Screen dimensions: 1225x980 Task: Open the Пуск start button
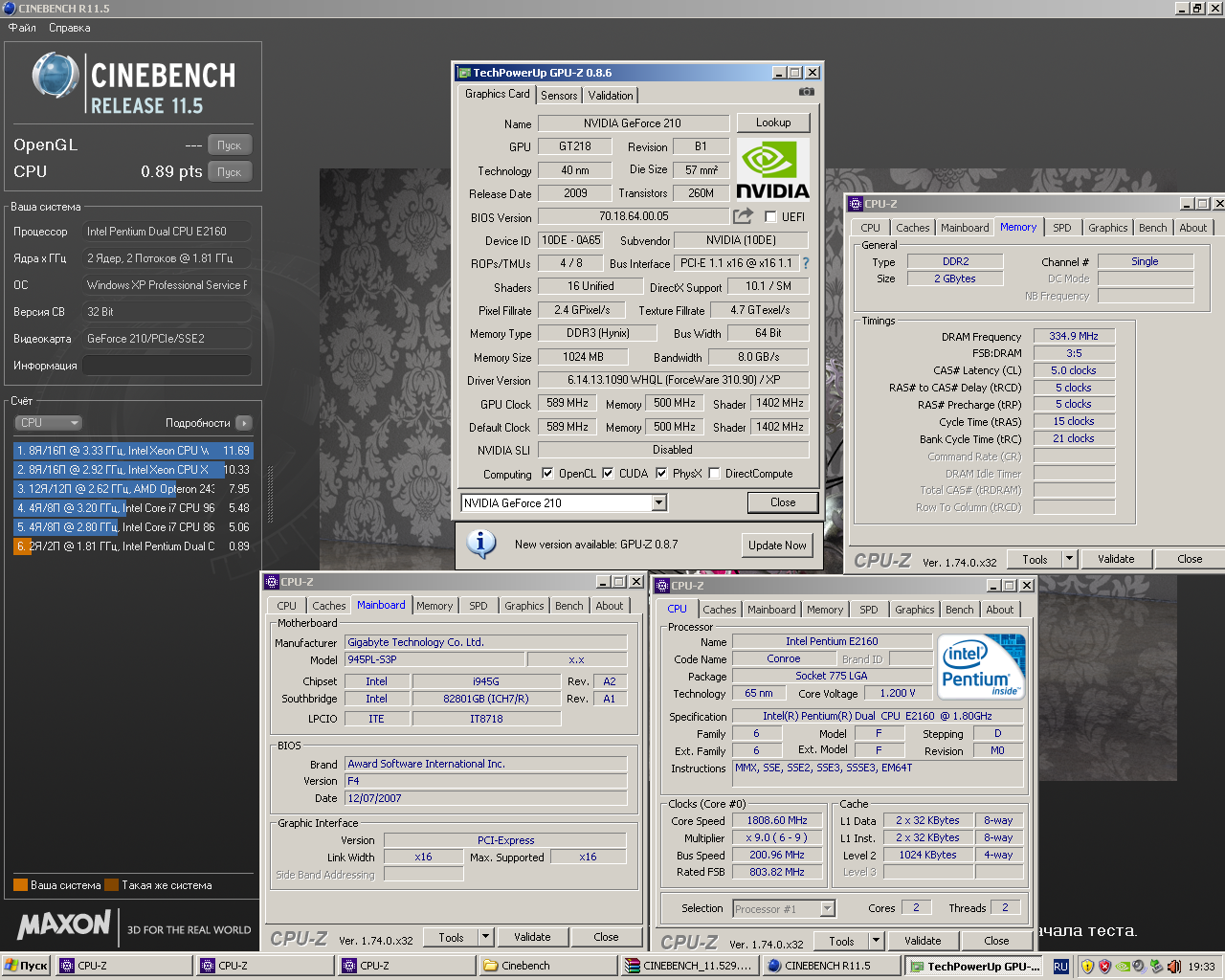(26, 966)
